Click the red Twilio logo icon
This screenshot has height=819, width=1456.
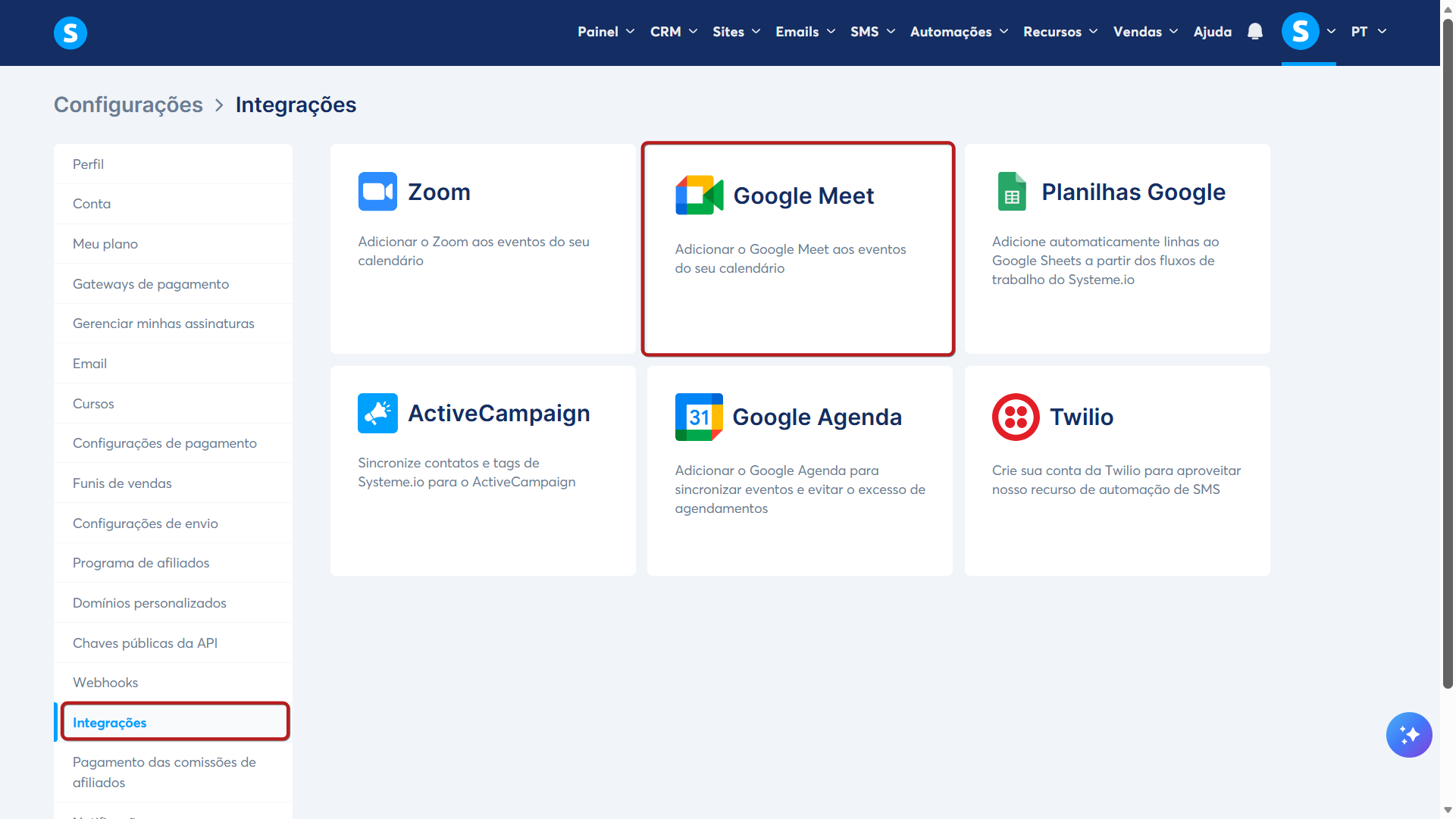[x=1016, y=417]
